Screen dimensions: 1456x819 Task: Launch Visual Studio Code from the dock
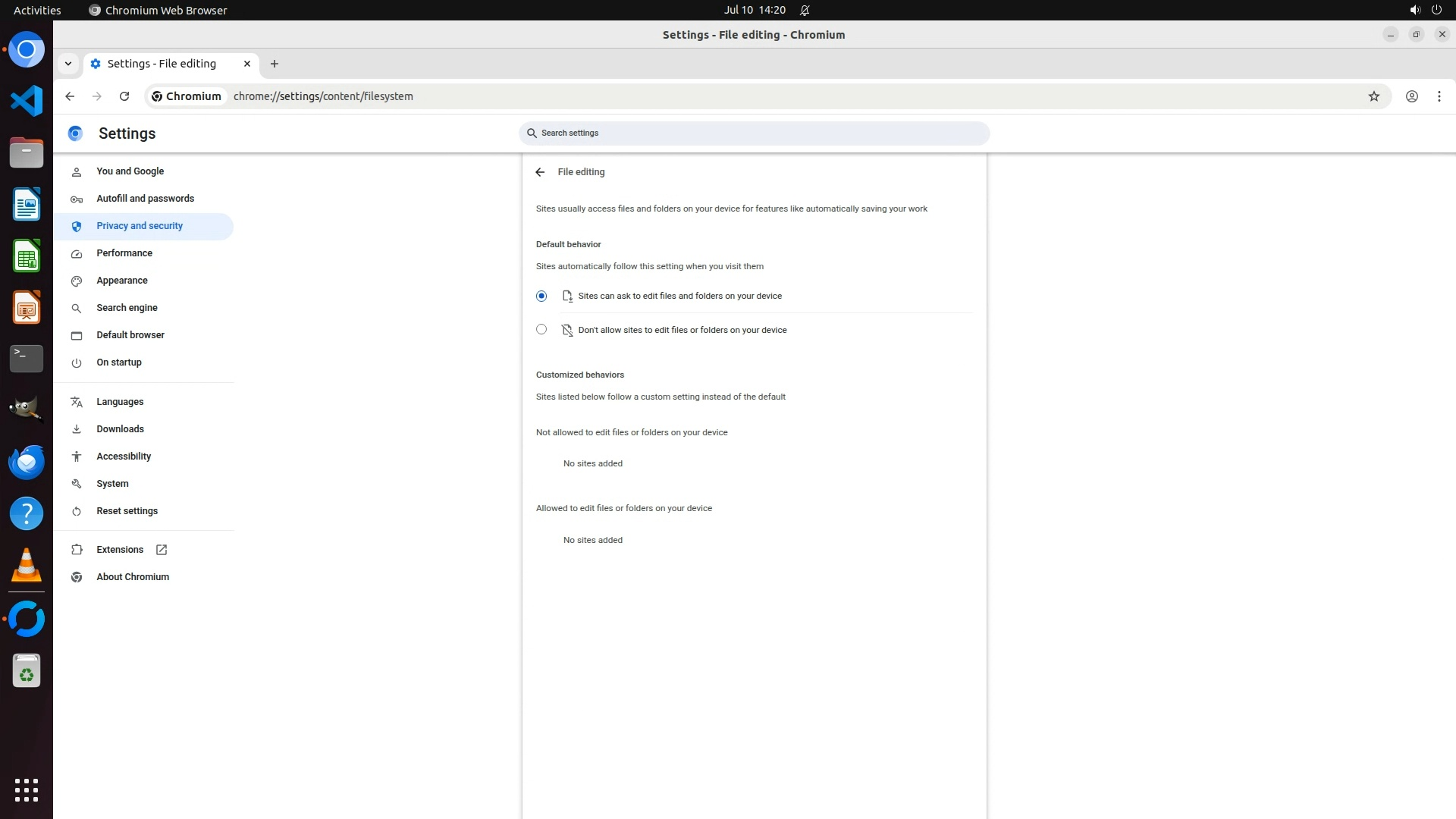coord(27,101)
